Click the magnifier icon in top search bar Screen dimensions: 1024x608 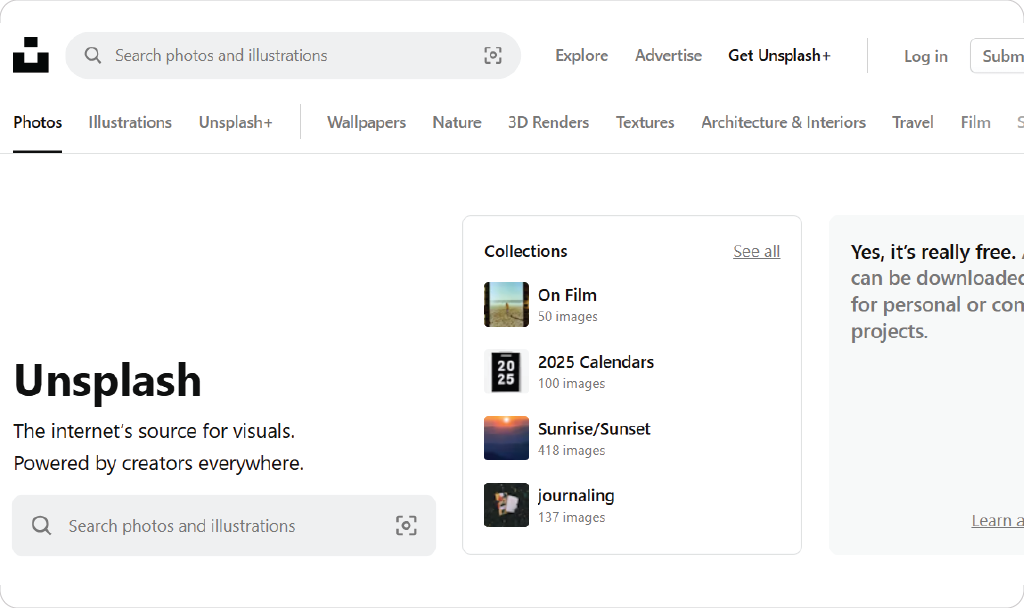coord(93,56)
